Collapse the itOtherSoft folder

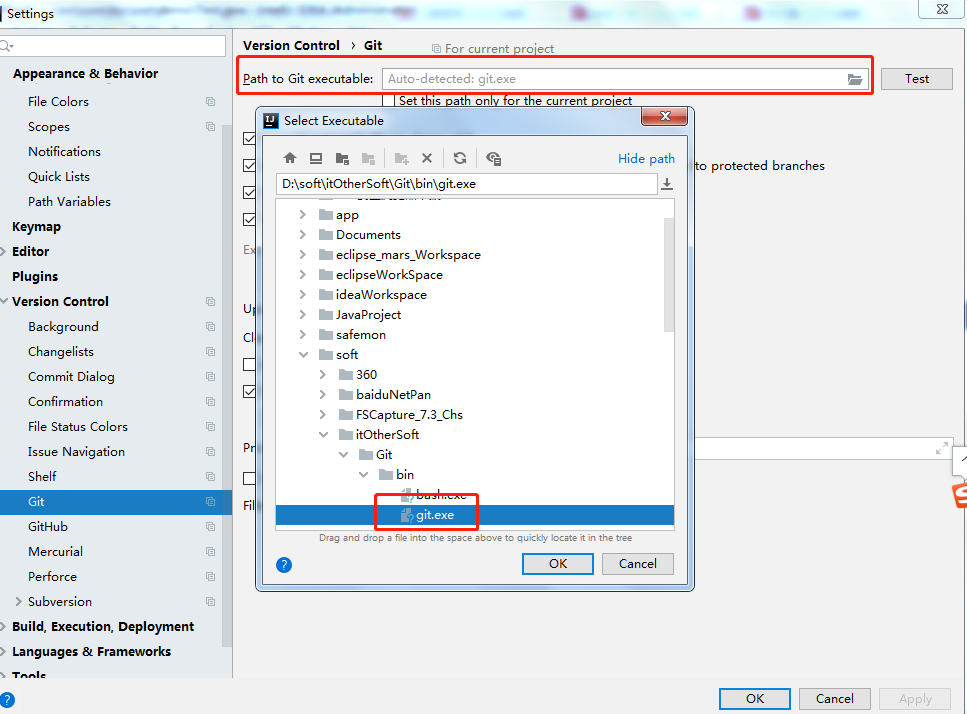coord(323,435)
